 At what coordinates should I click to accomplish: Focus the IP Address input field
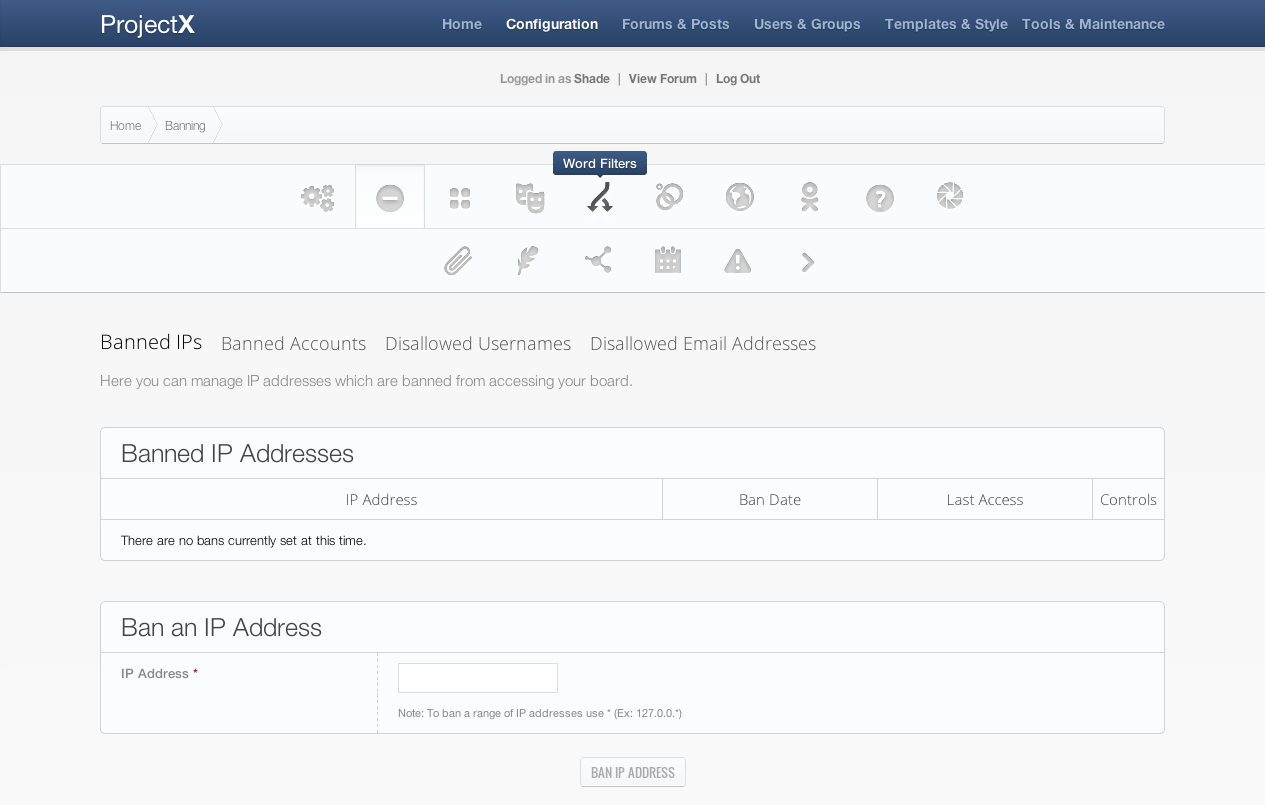tap(478, 678)
